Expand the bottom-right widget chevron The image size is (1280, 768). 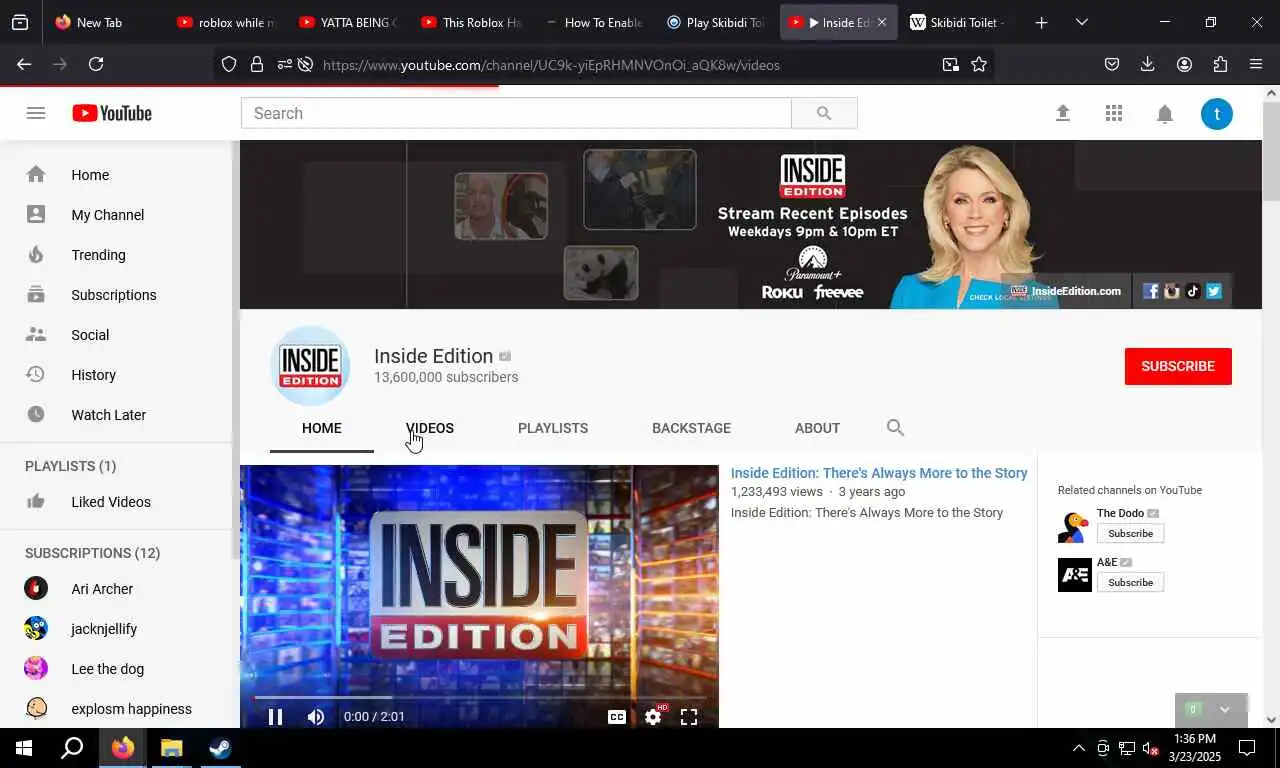pos(1224,709)
